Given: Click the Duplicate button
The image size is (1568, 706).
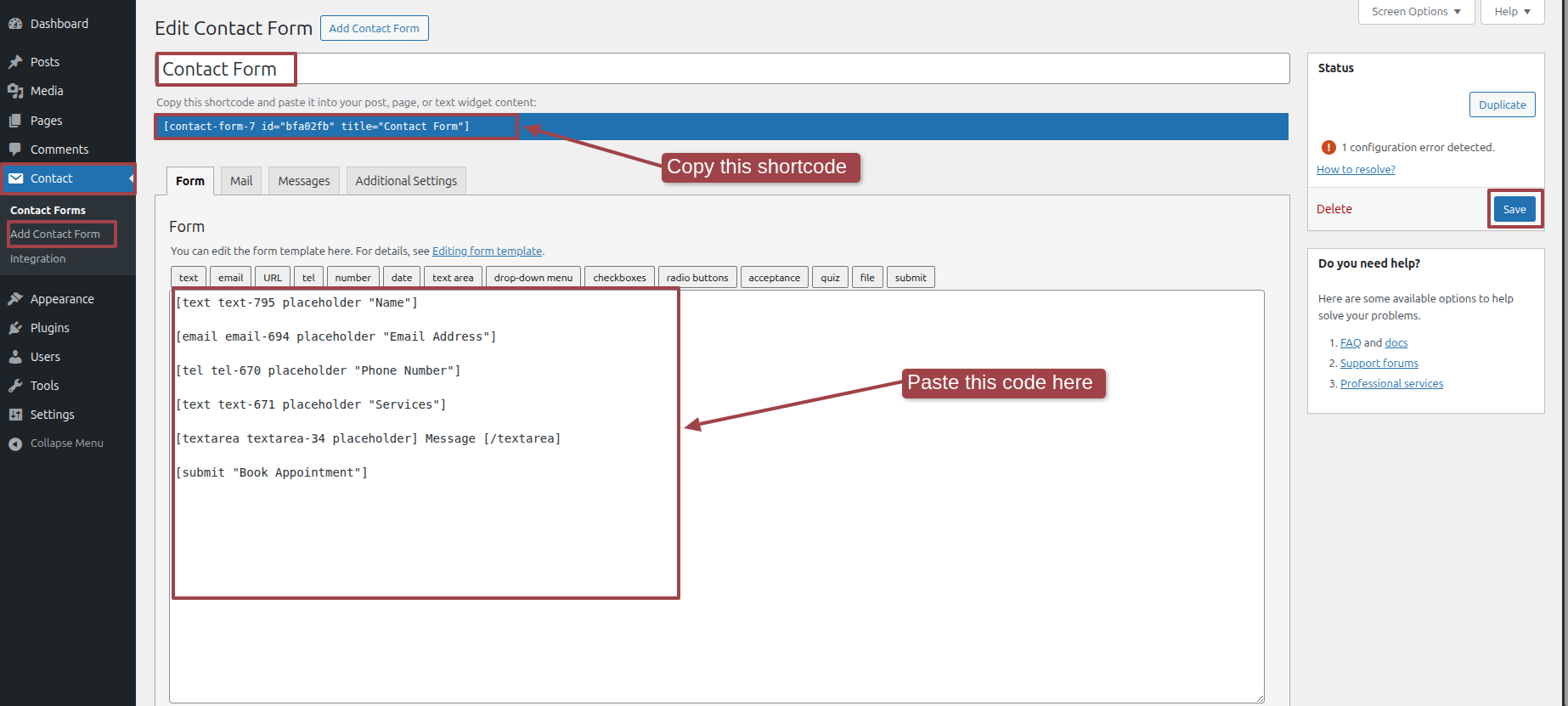Looking at the screenshot, I should coord(1502,104).
